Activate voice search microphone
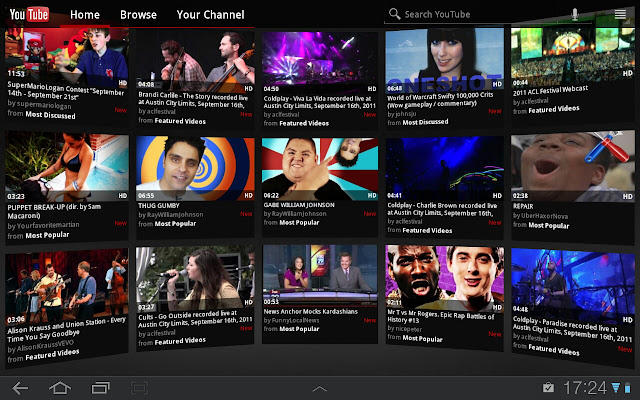Viewport: 640px width, 400px height. point(575,14)
